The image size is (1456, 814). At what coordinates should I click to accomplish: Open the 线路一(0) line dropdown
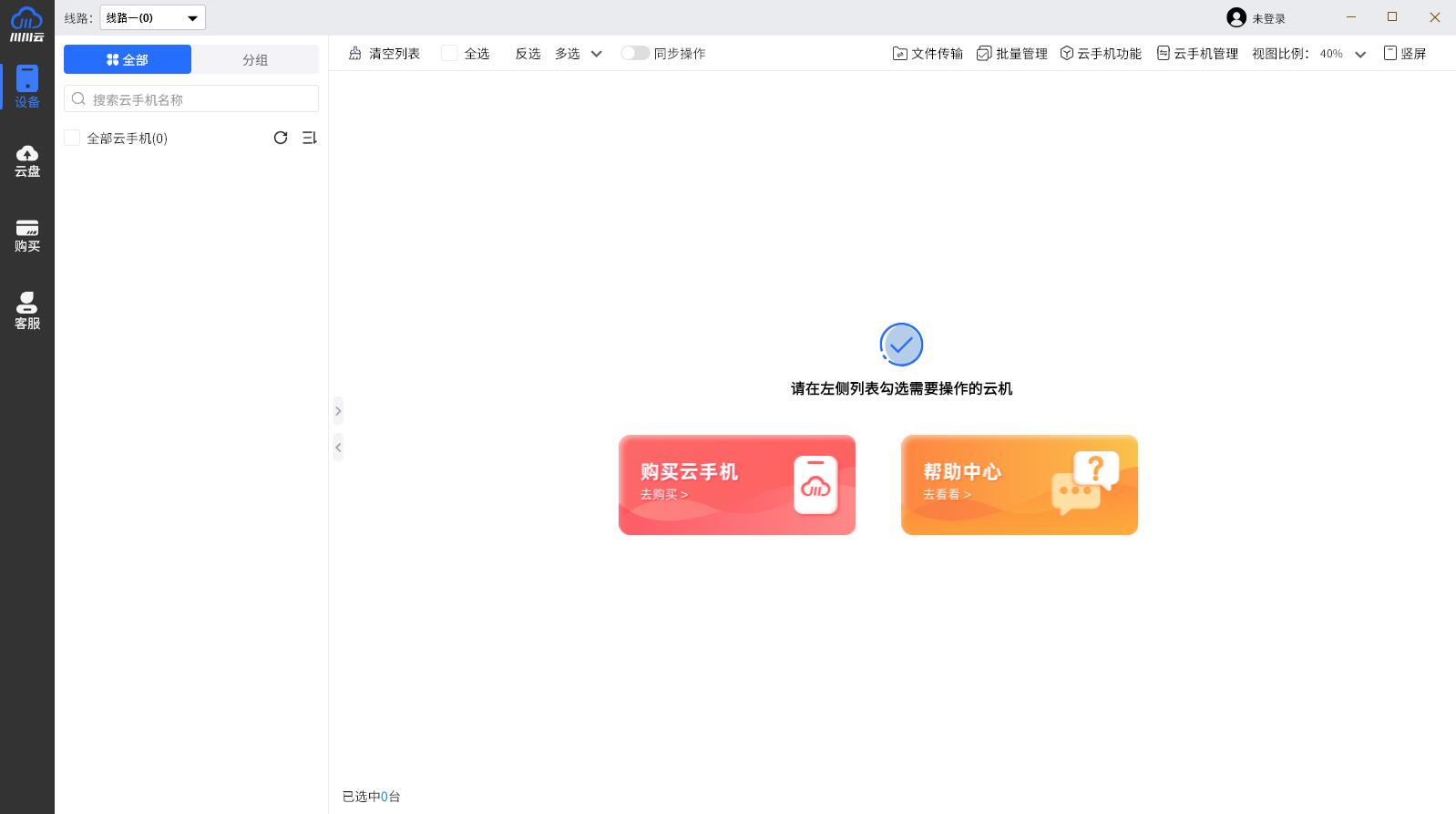point(152,17)
